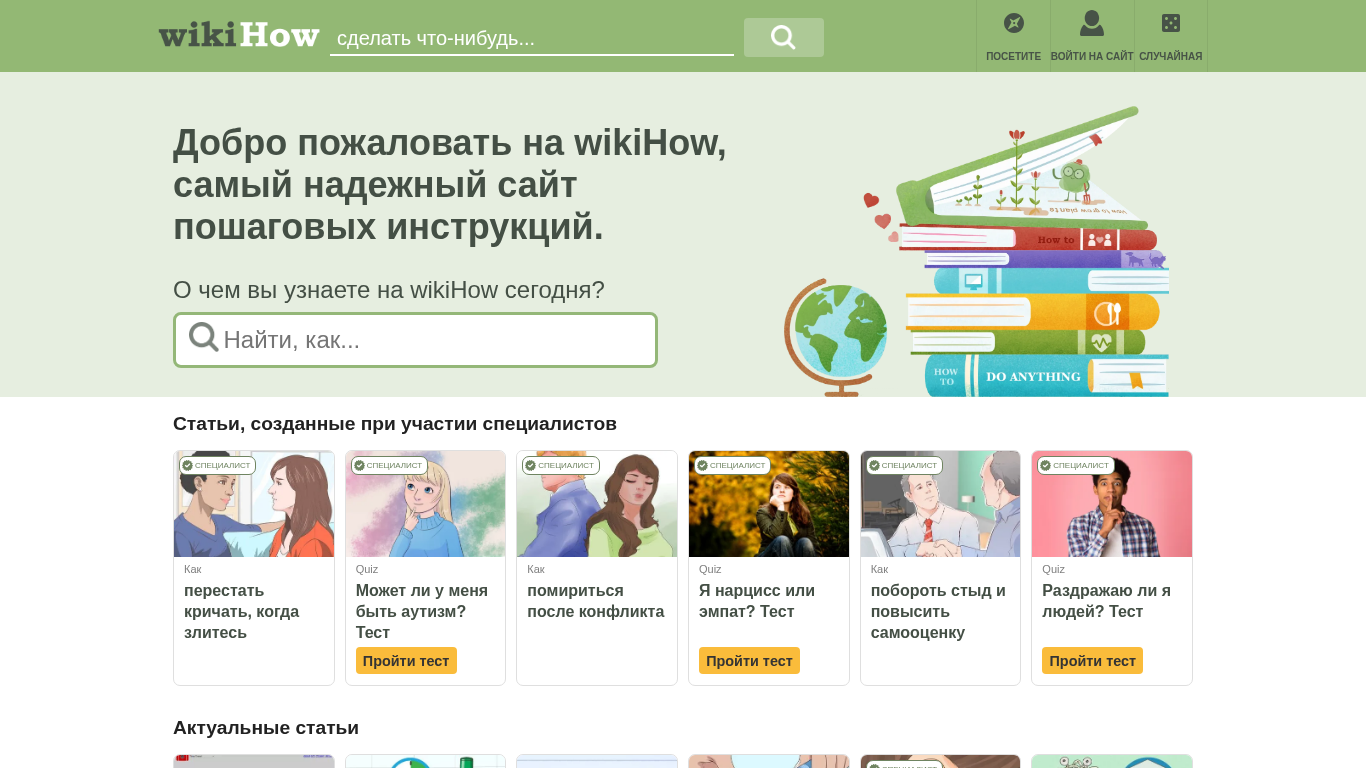This screenshot has height=768, width=1366.
Task: Select the Случайная menu label
Action: pyautogui.click(x=1171, y=57)
